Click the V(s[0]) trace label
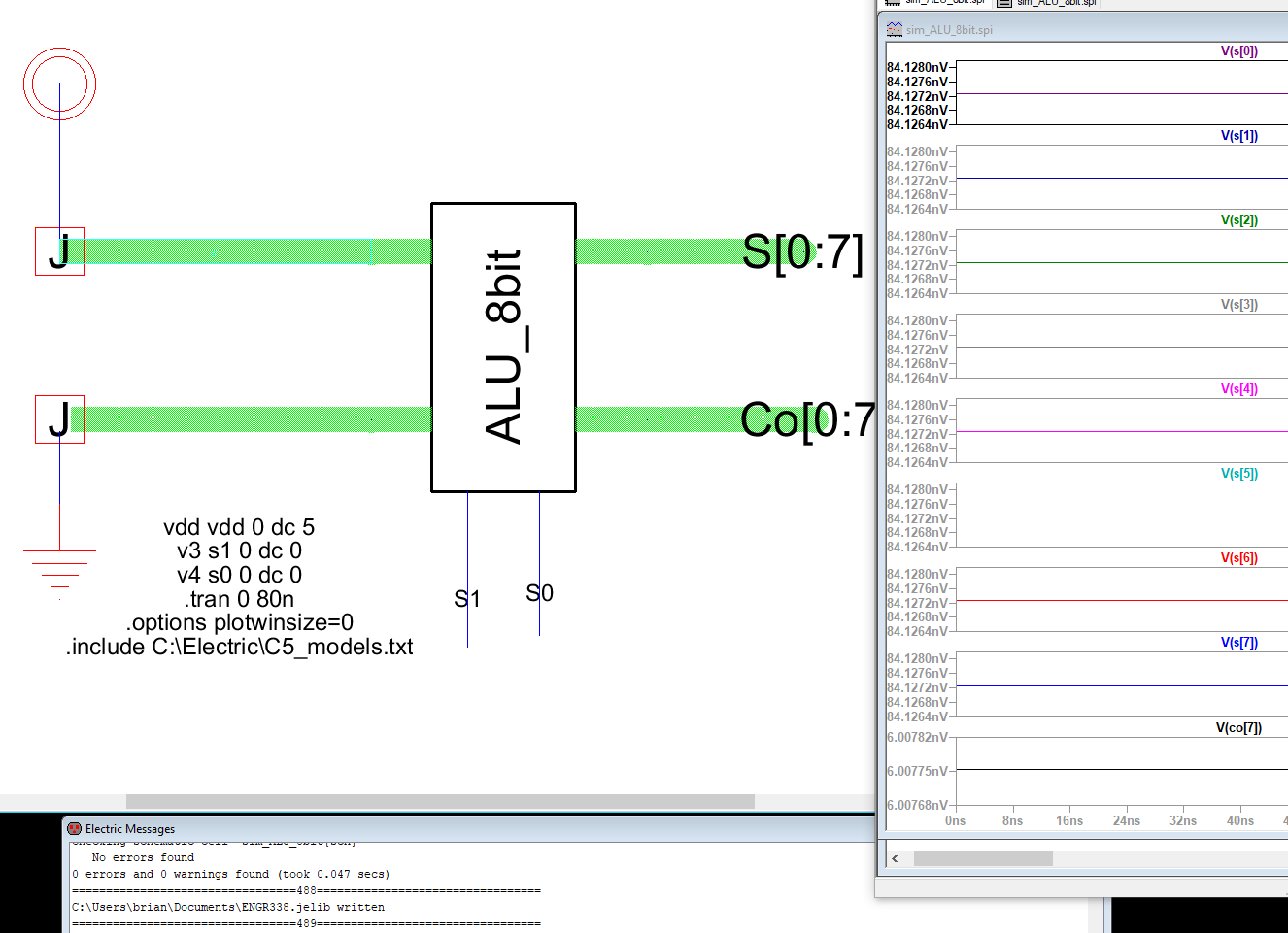The height and width of the screenshot is (933, 1288). coord(1238,51)
